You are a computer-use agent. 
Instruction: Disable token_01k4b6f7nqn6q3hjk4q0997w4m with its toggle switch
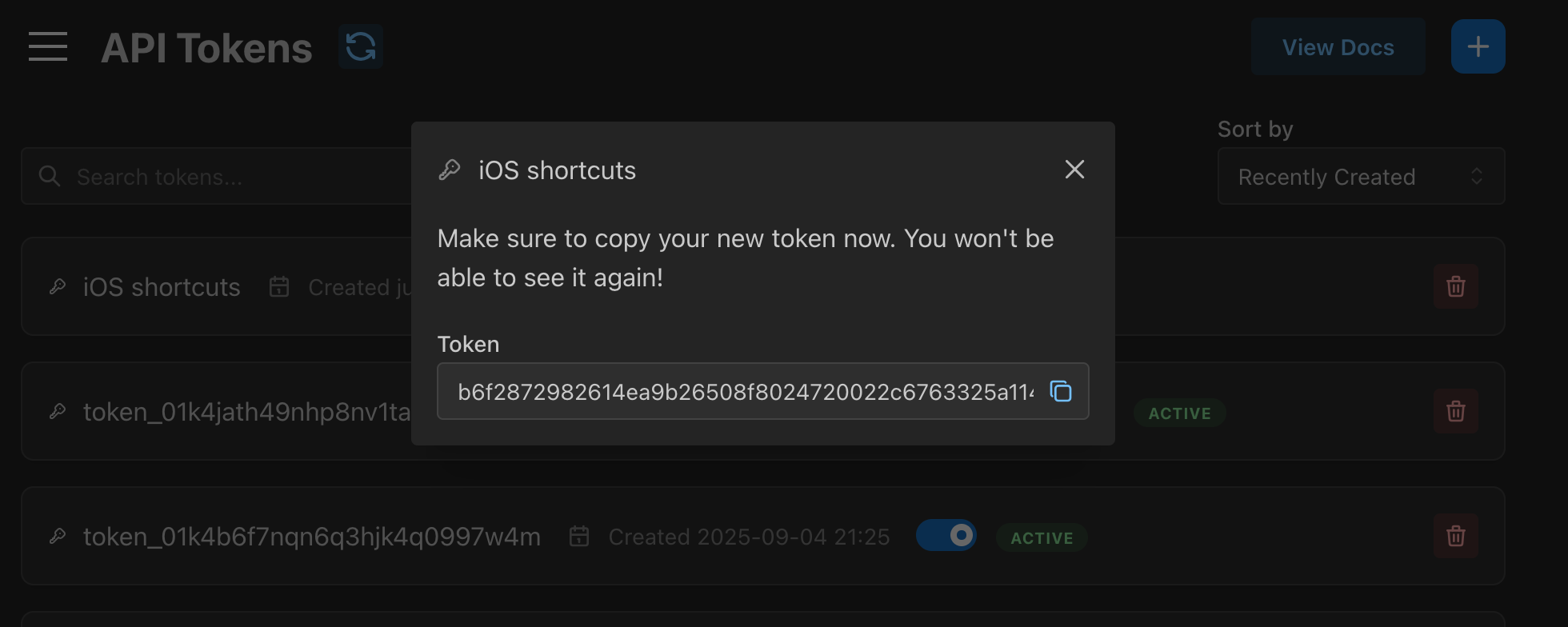(946, 536)
